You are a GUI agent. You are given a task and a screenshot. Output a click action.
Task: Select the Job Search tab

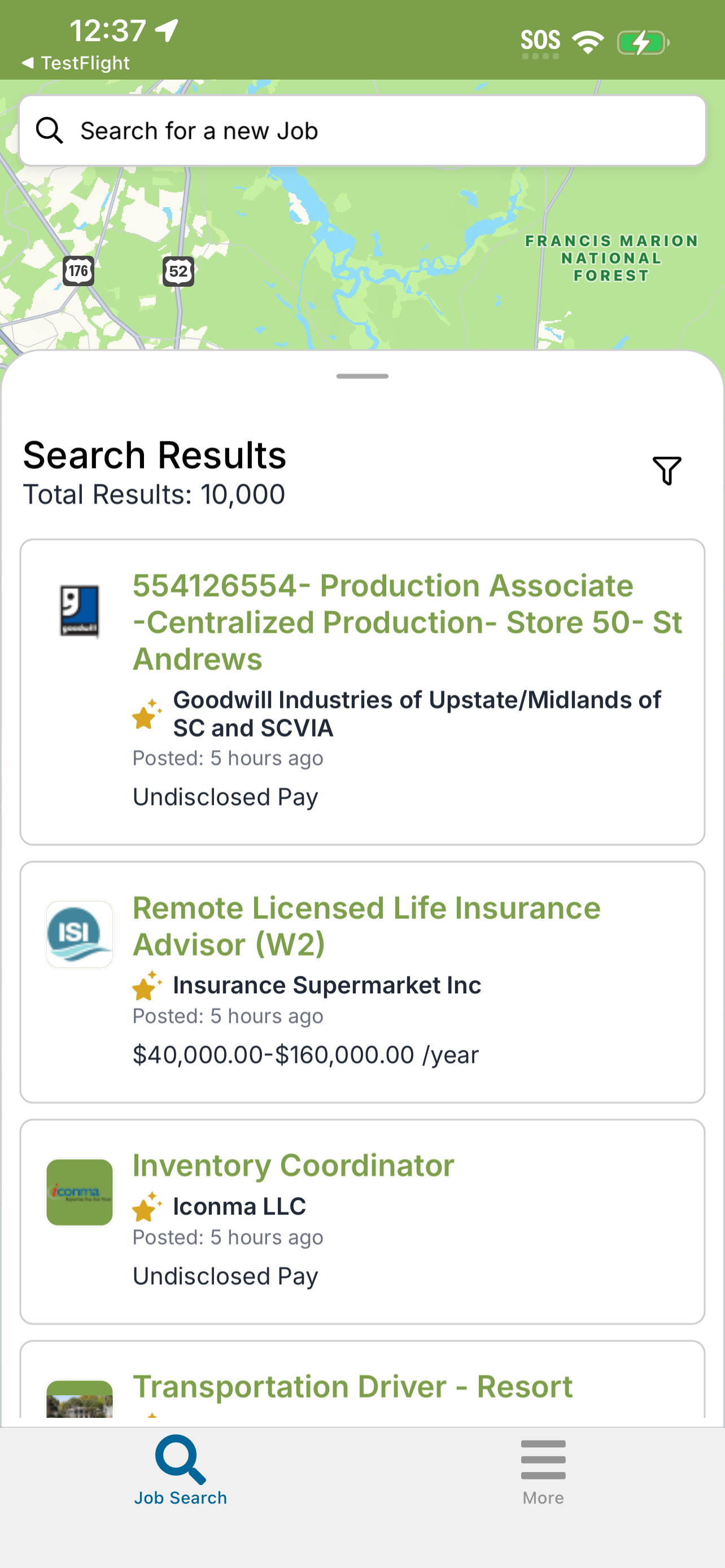coord(181,1470)
